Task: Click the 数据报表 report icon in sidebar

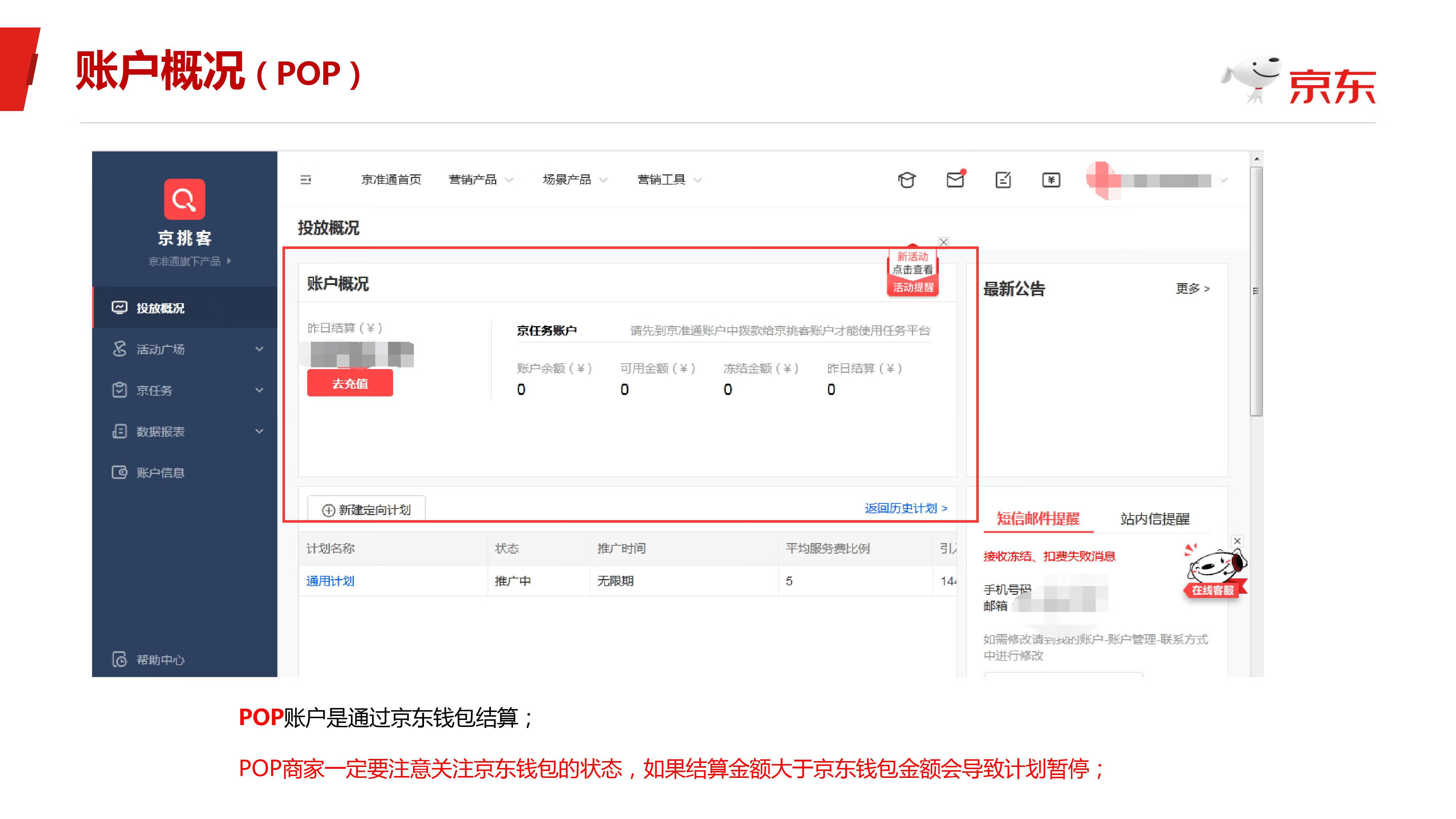Action: [119, 431]
